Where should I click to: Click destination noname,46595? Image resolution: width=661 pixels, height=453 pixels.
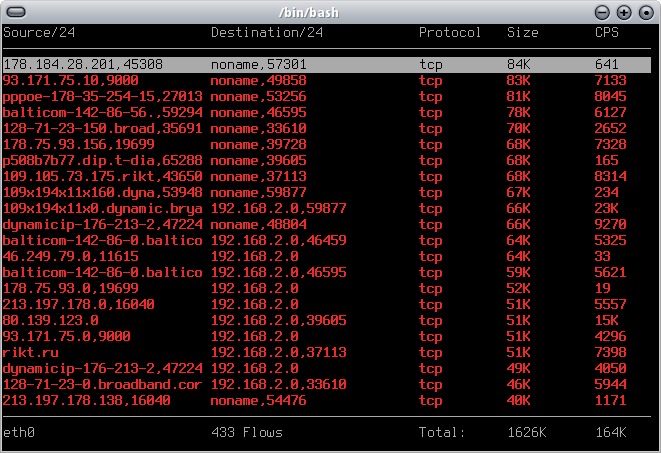258,113
